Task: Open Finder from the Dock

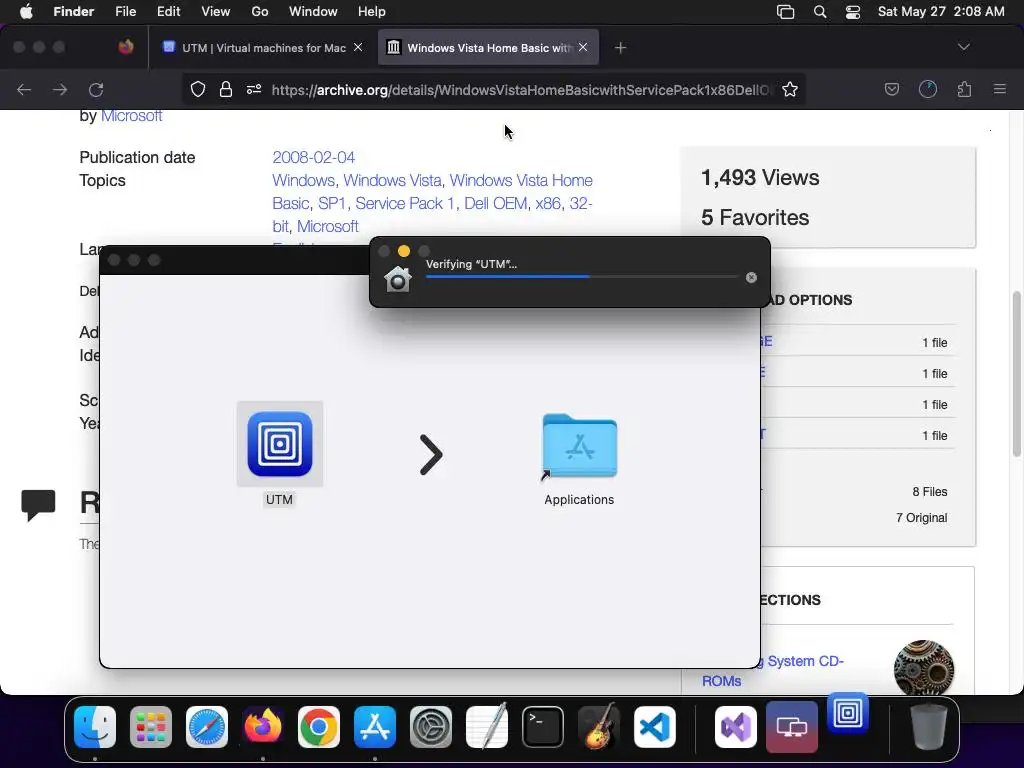Action: 95,727
